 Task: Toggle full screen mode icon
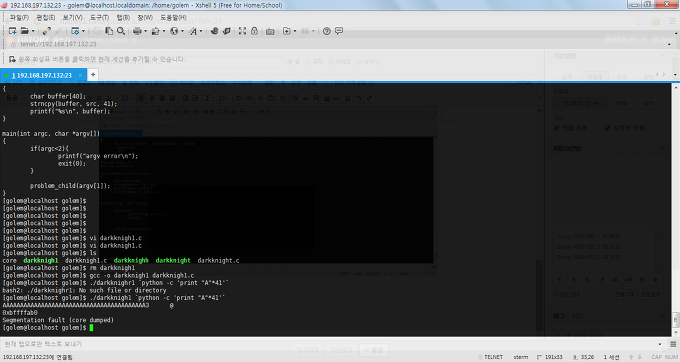coord(242,31)
